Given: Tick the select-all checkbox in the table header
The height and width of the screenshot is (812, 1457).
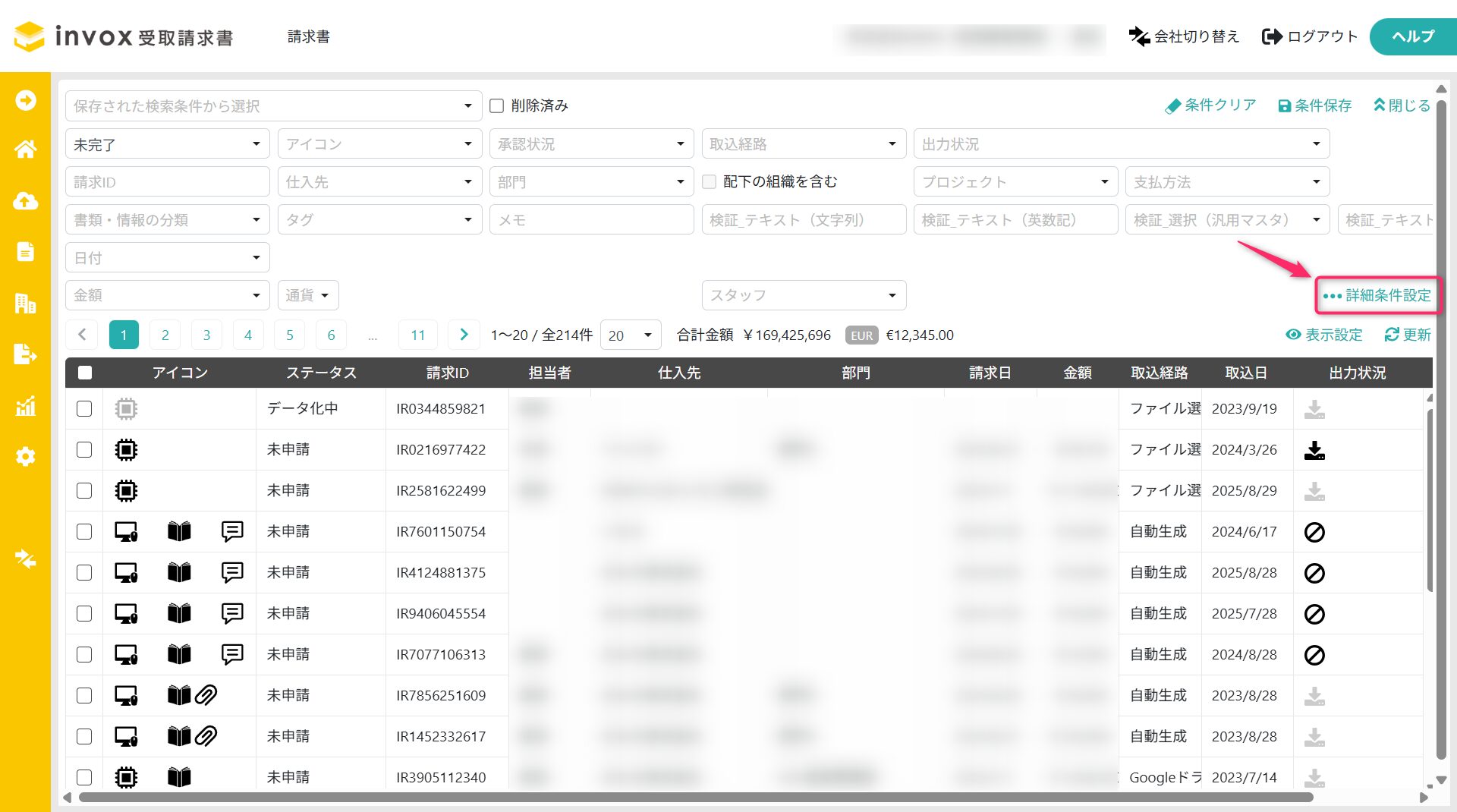Looking at the screenshot, I should point(85,373).
